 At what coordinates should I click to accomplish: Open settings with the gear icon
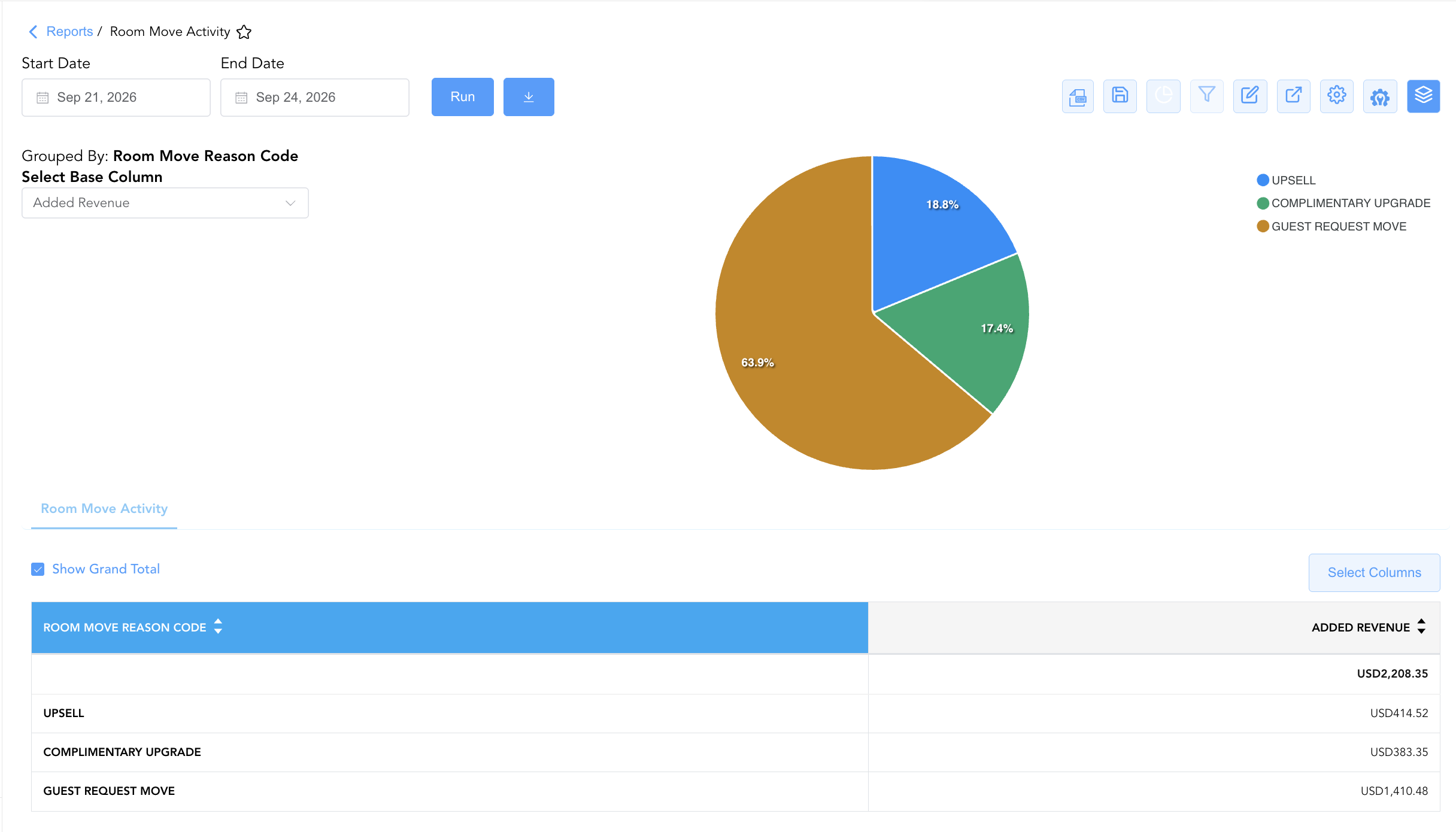pyautogui.click(x=1337, y=96)
